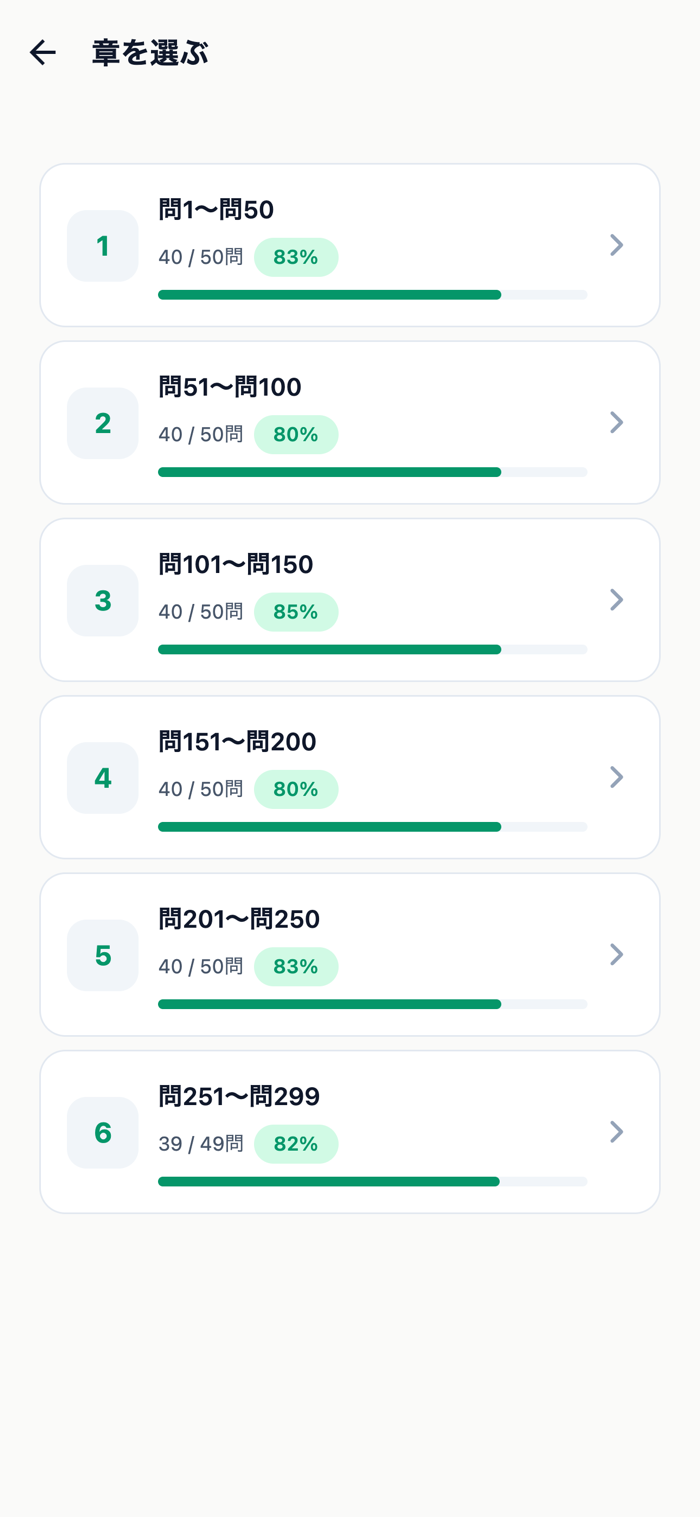
Task: Open chevron for 問1〜問50
Action: pyautogui.click(x=617, y=245)
